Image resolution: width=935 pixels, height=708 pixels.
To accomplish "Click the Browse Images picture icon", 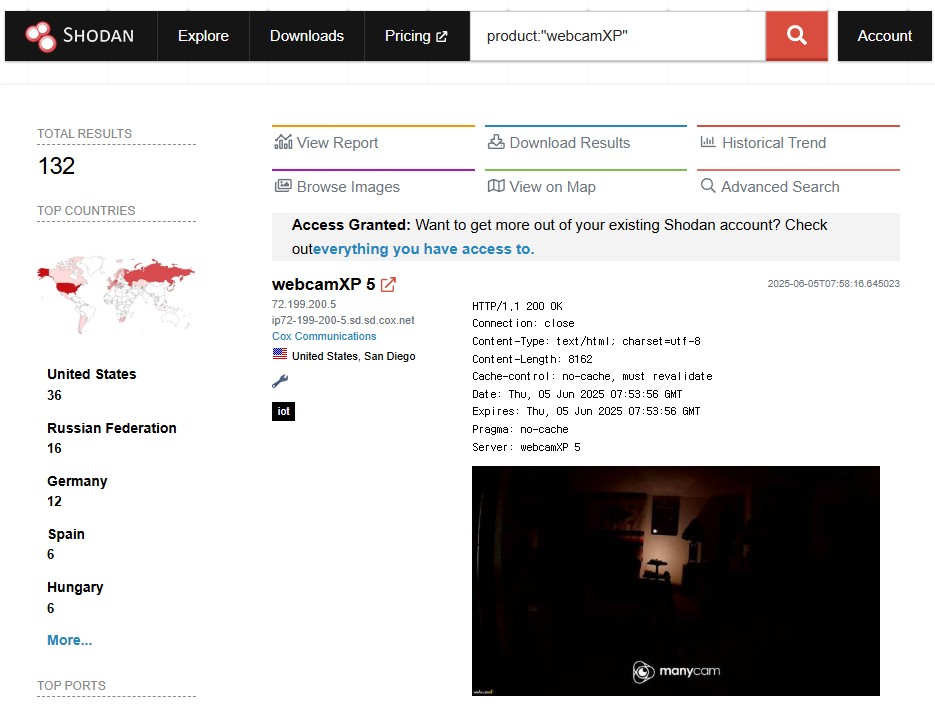I will click(283, 186).
